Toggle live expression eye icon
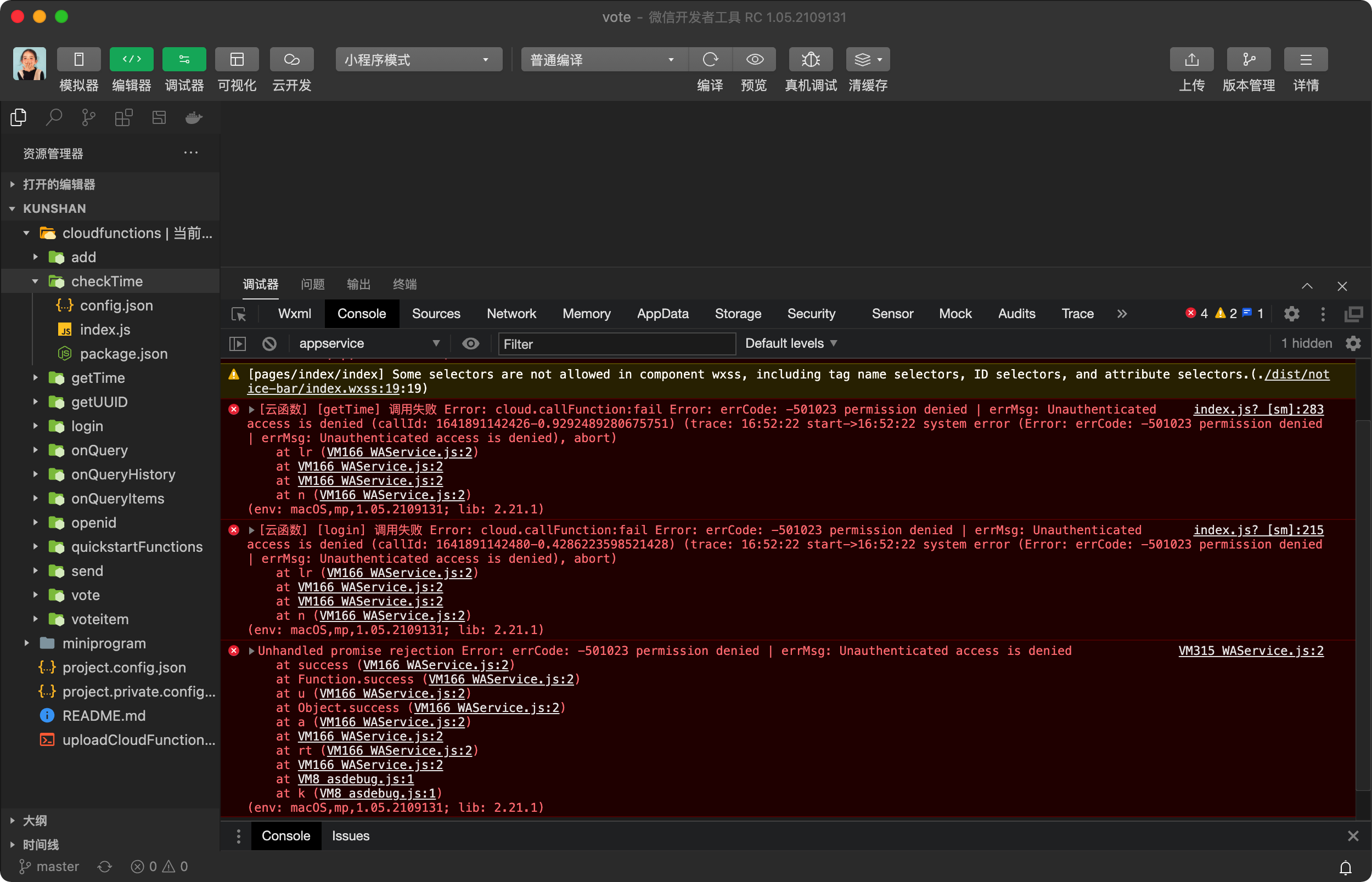Image resolution: width=1372 pixels, height=882 pixels. [470, 343]
